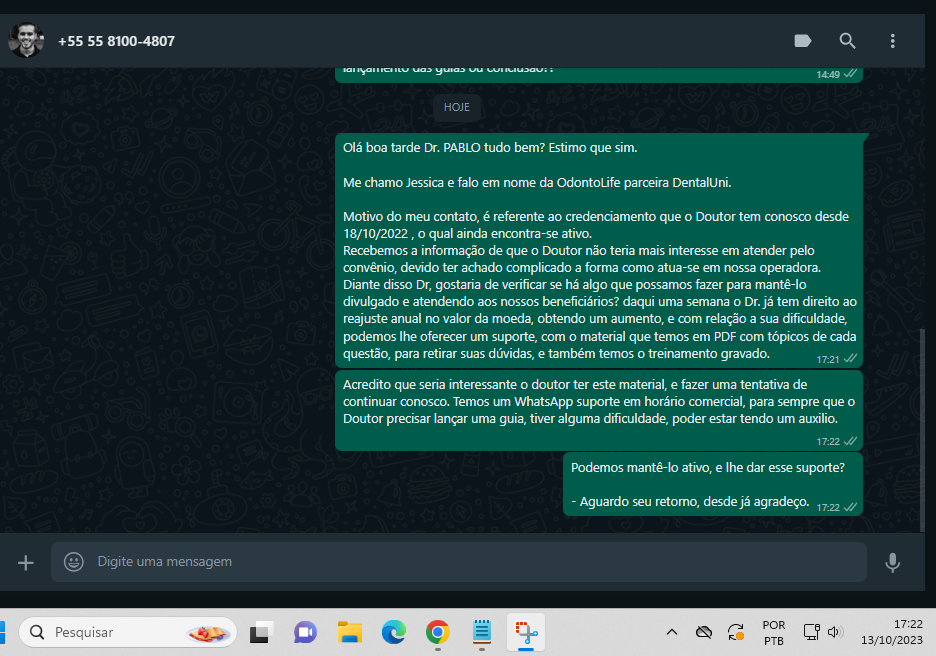Click the ticks on 'Aguardo seu retorno' message
The width and height of the screenshot is (936, 656).
point(851,507)
